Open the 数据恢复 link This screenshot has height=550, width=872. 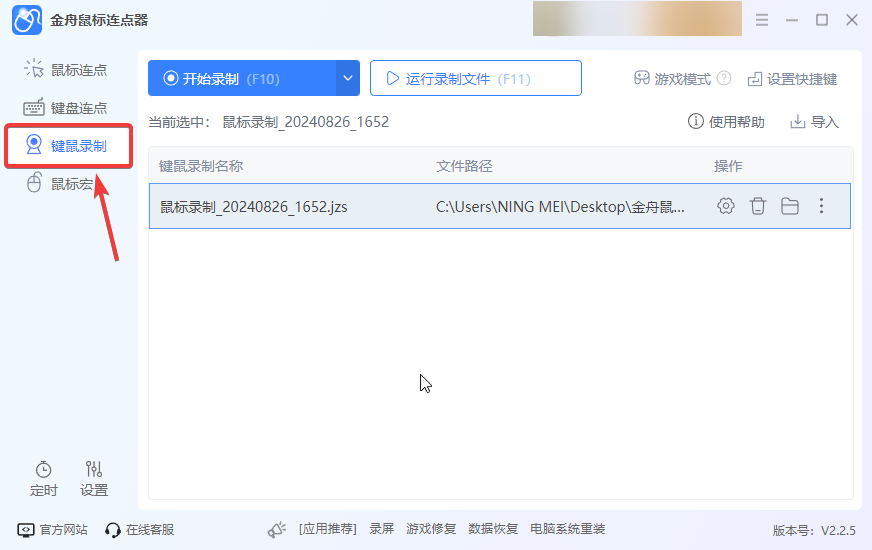pos(493,529)
